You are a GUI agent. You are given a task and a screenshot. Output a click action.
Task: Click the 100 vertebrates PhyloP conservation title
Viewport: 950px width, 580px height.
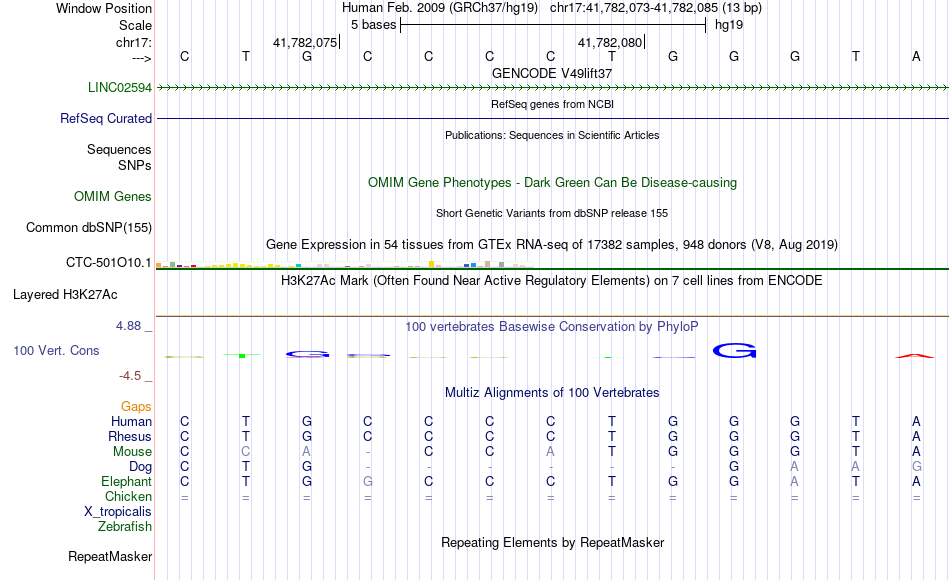coord(552,327)
